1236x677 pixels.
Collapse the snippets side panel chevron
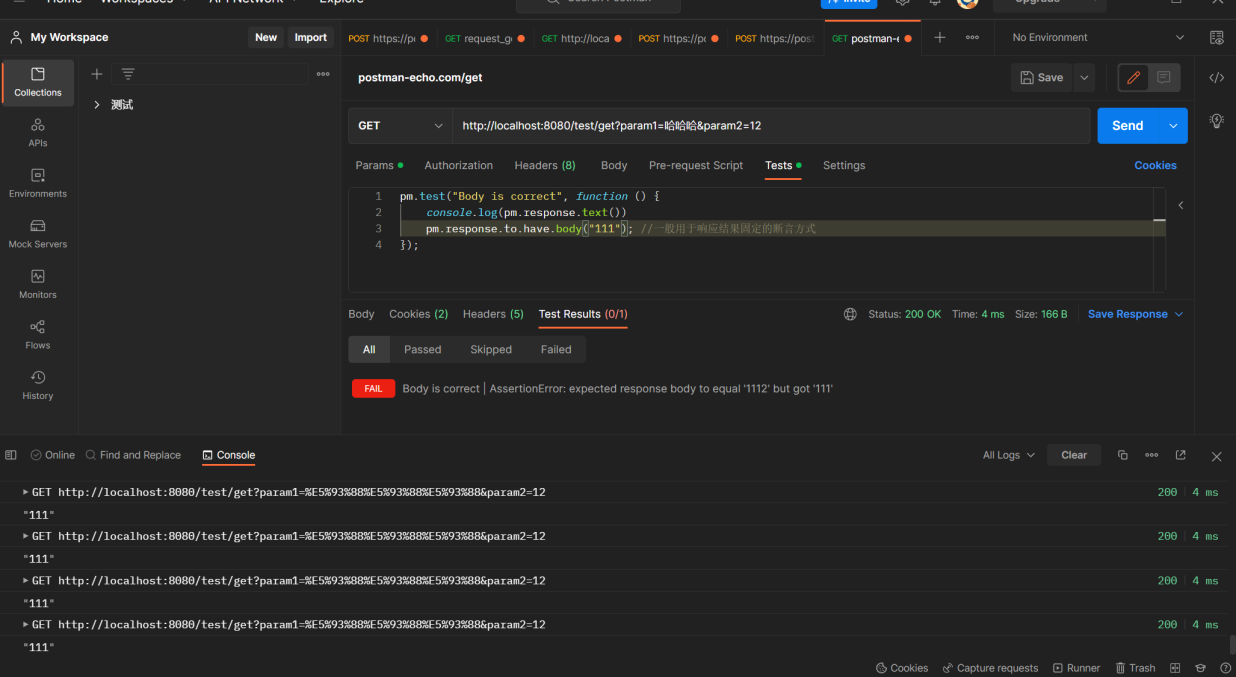click(1180, 205)
